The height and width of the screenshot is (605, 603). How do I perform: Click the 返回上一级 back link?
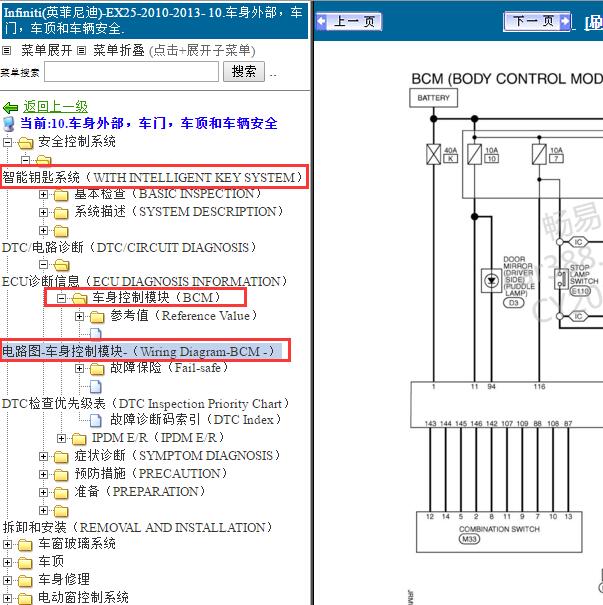(x=55, y=106)
